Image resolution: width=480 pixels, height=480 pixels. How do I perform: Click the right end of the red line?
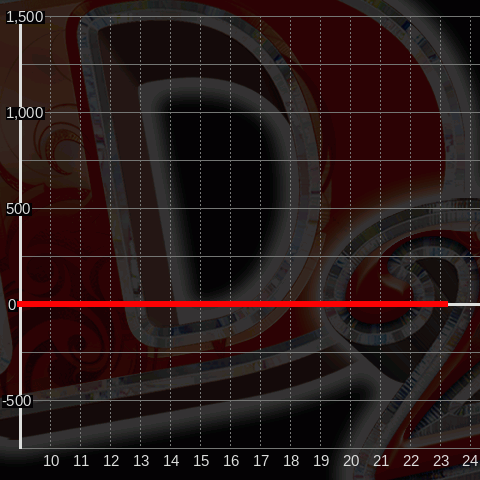point(447,304)
